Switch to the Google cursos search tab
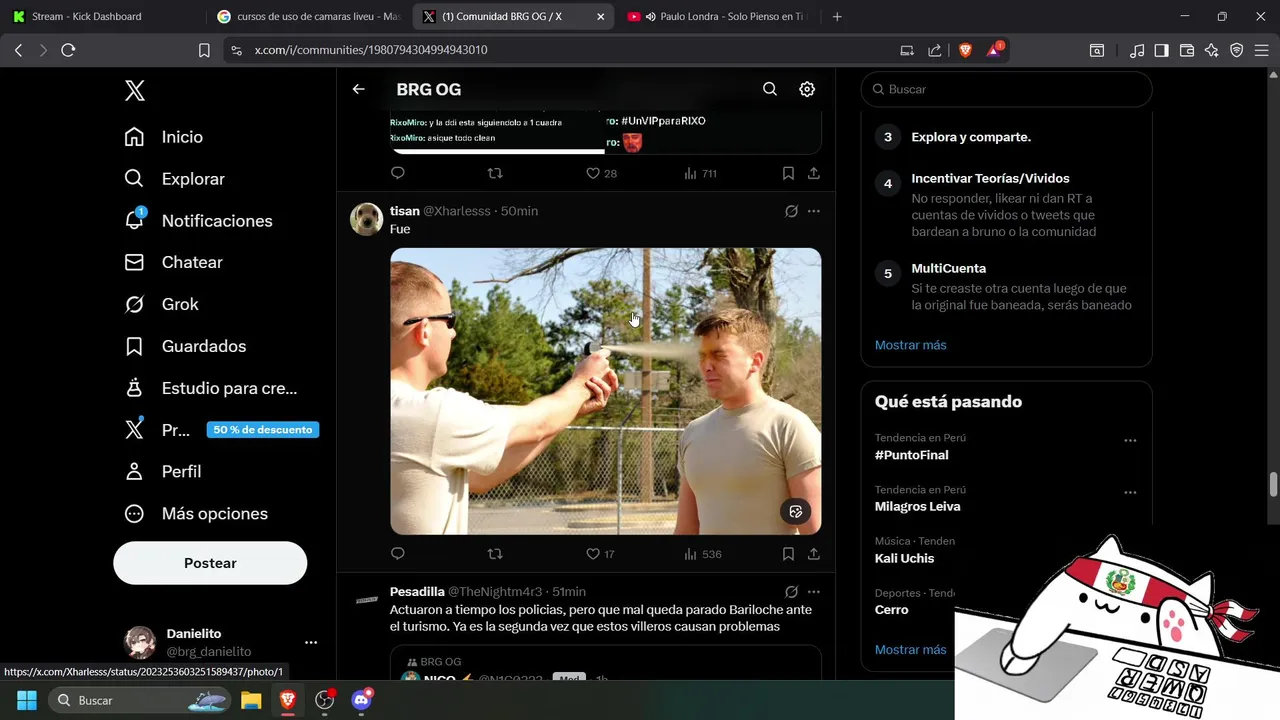 310,17
